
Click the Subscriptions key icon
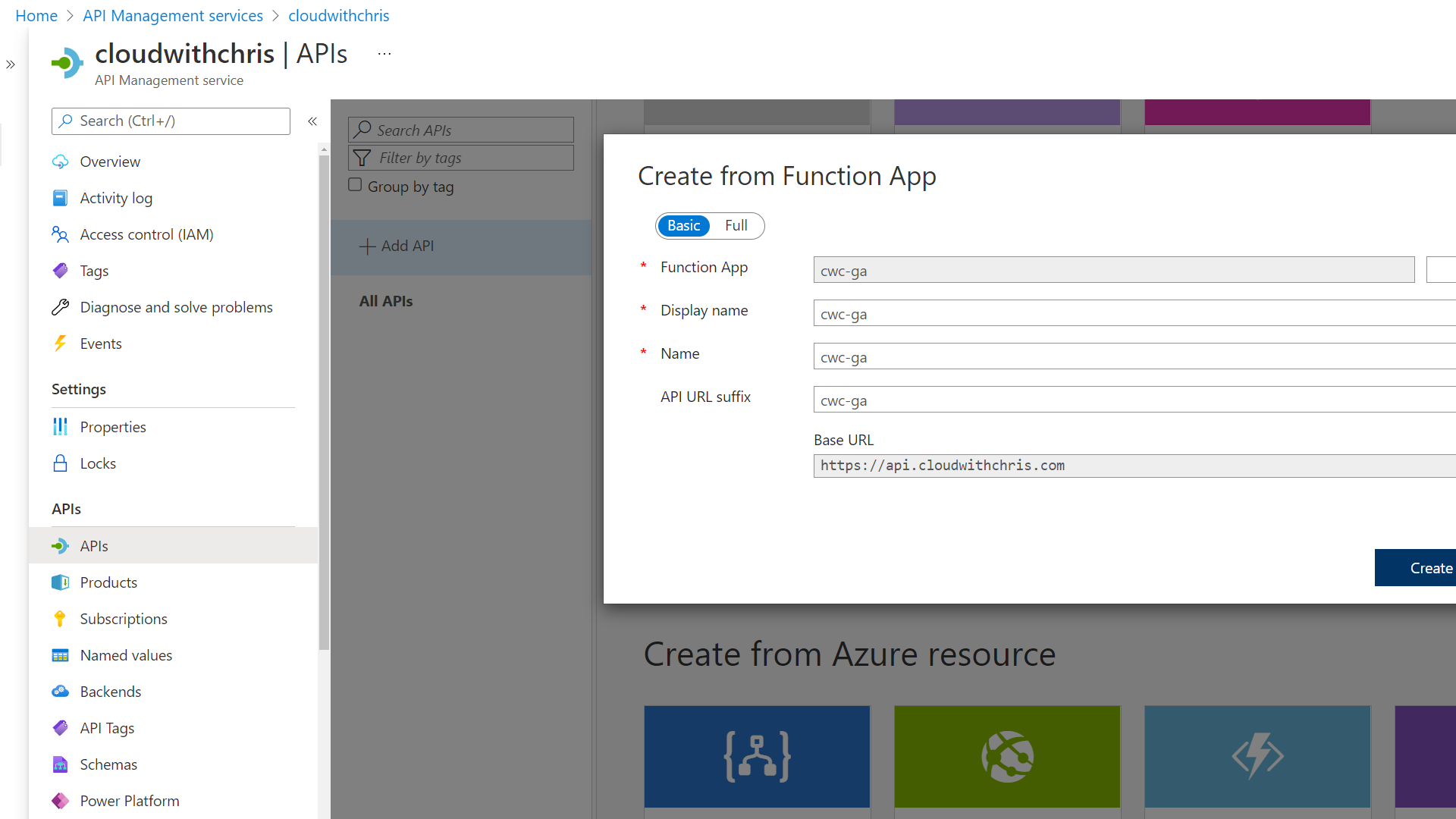click(60, 619)
